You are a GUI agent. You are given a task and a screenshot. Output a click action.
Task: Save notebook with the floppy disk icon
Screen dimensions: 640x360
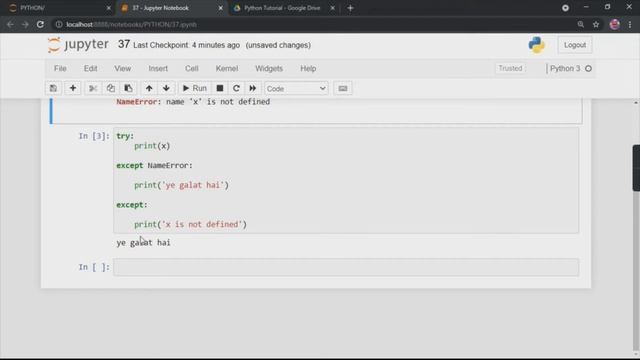53,88
